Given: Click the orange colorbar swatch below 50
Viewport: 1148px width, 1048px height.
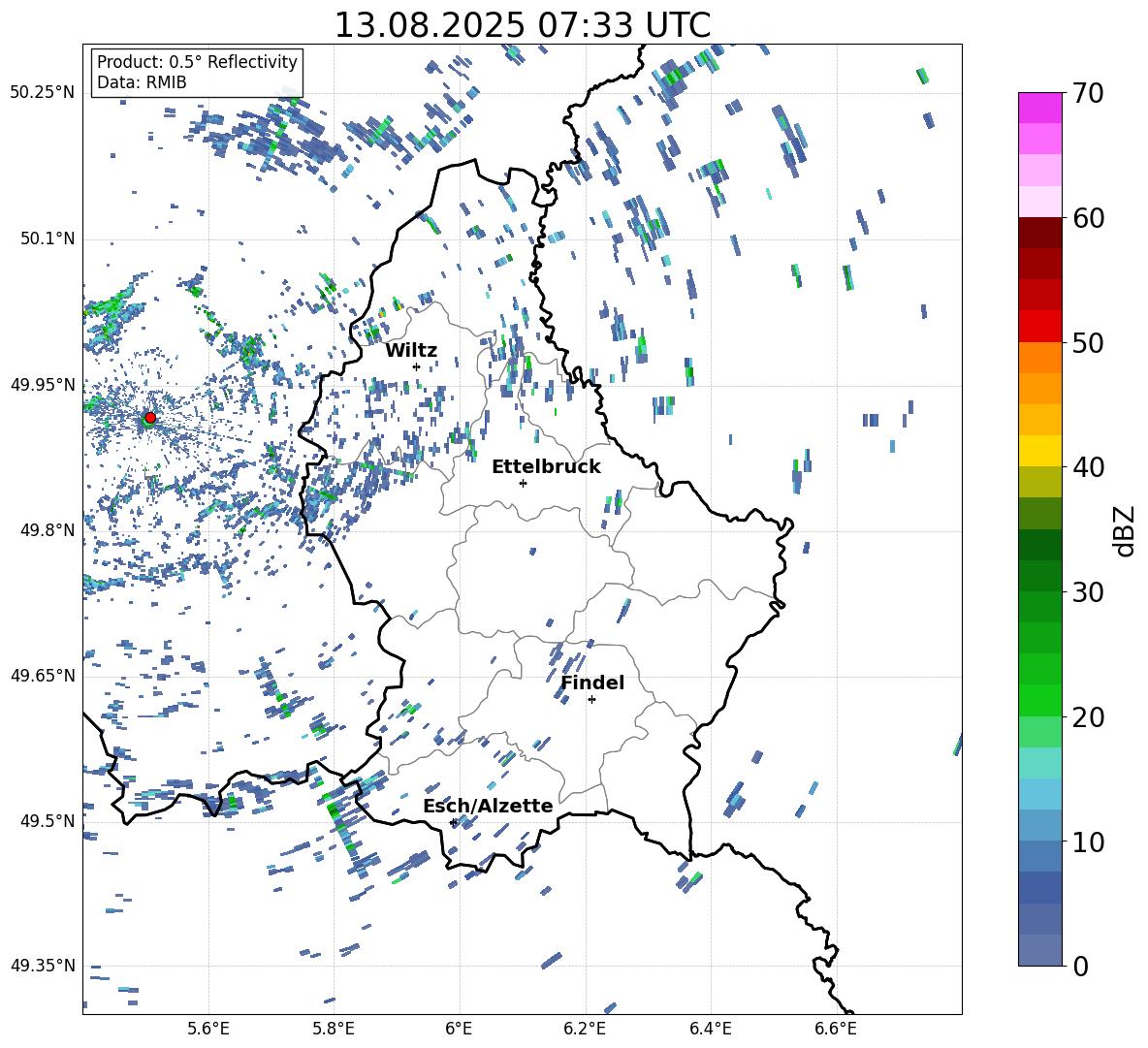Looking at the screenshot, I should click(1040, 357).
